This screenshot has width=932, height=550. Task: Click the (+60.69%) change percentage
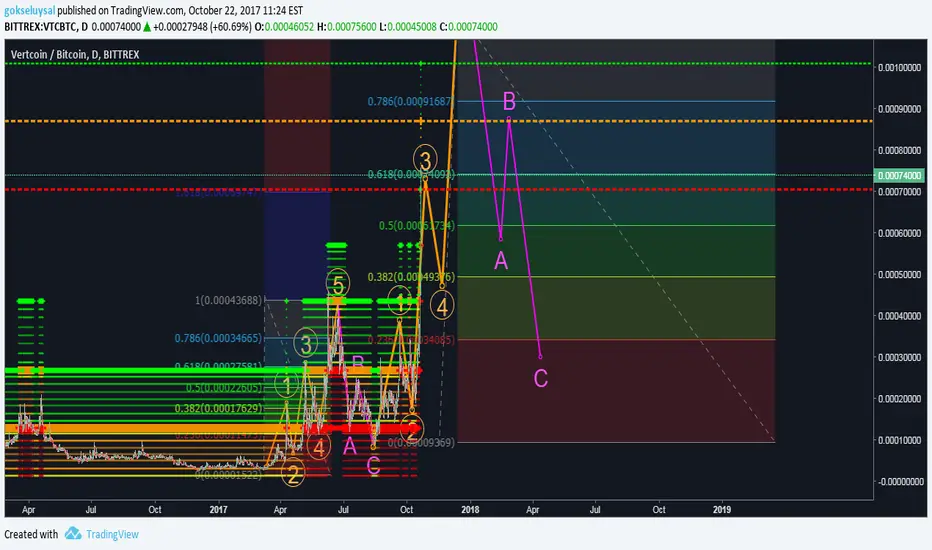pyautogui.click(x=231, y=27)
